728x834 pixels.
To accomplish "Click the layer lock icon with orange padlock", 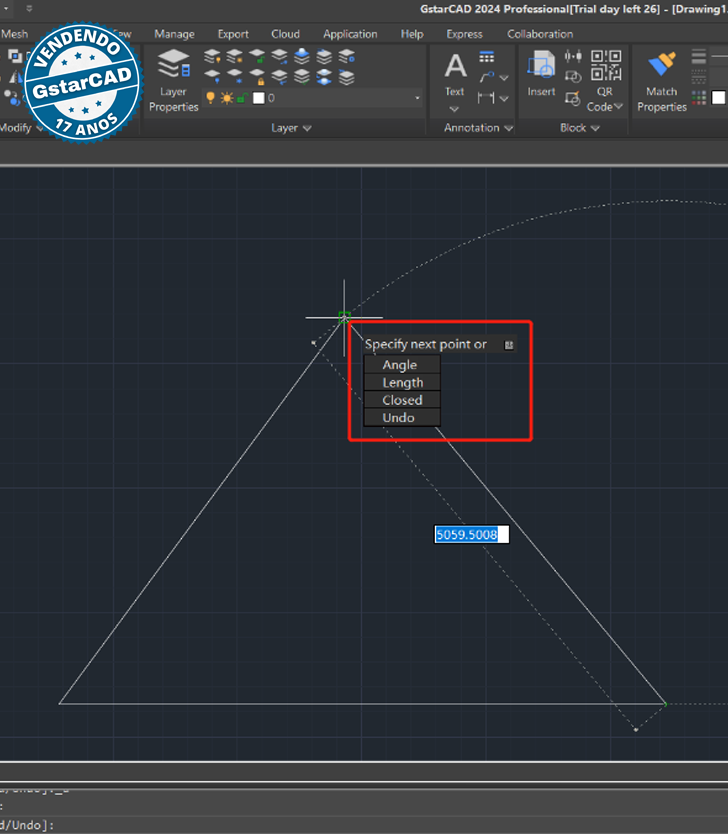I will point(257,77).
